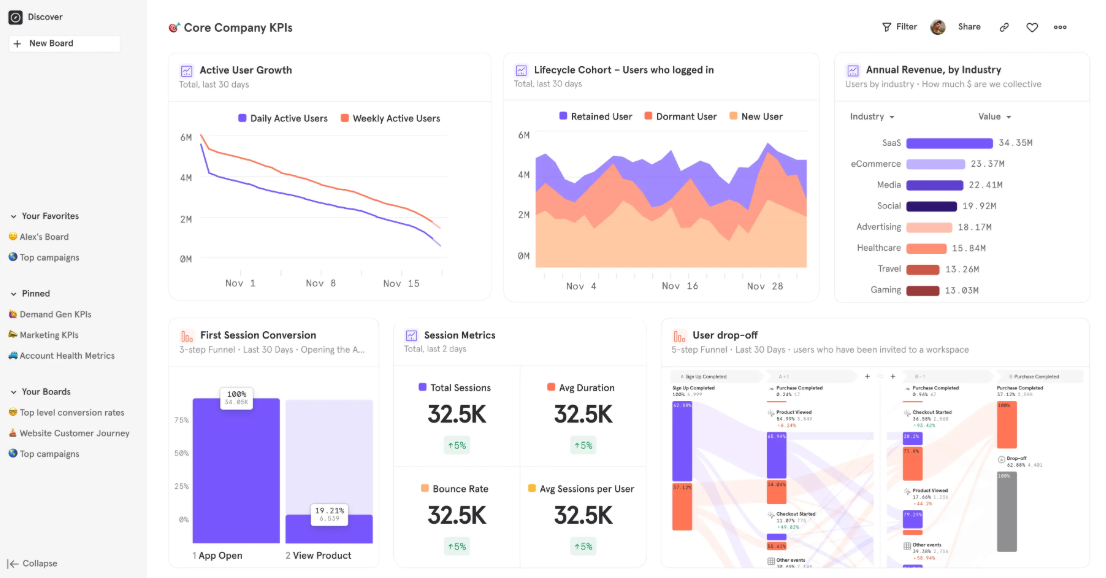Collapse the Your Favorites section
This screenshot has height=578, width=1106.
[13, 217]
